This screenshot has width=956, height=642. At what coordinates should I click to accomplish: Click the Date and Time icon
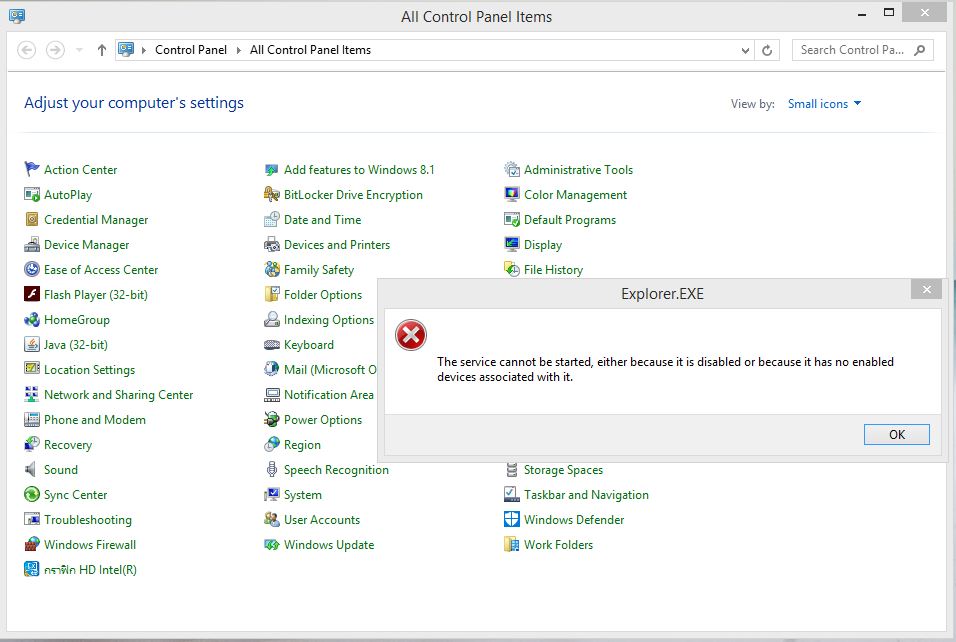(272, 219)
